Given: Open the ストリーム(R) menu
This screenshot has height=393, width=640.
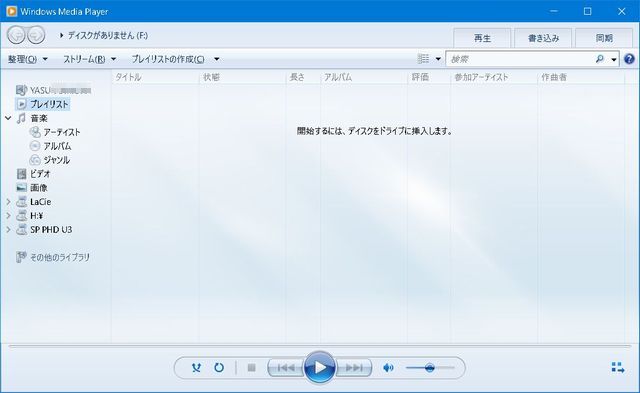Looking at the screenshot, I should pyautogui.click(x=89, y=59).
